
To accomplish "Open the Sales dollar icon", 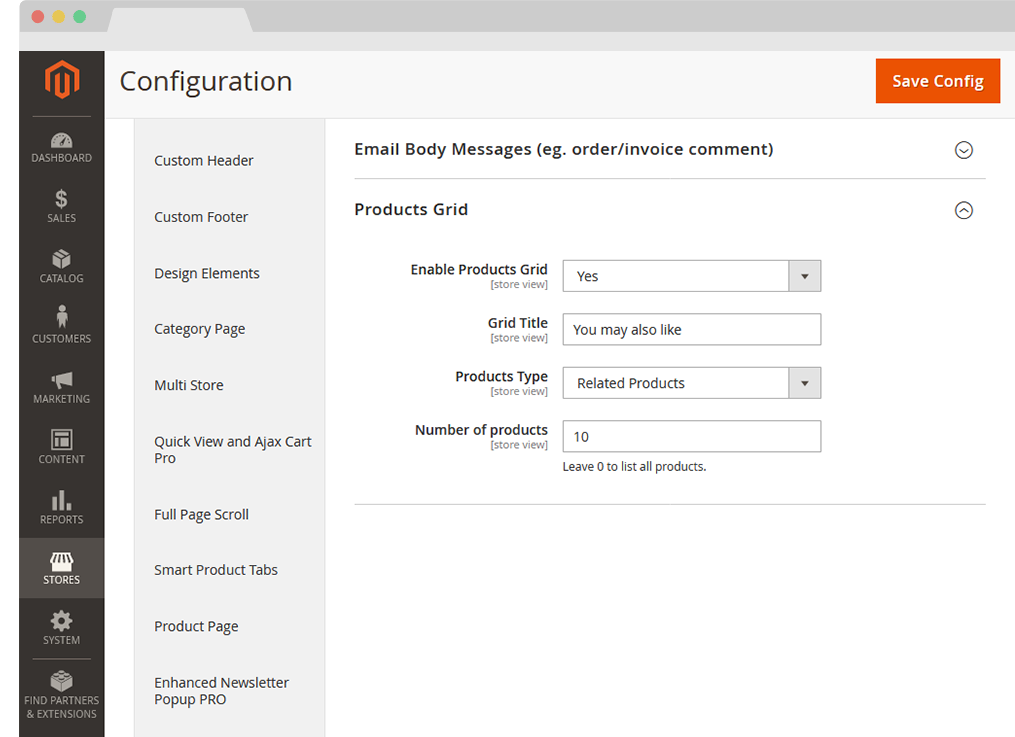I will [61, 199].
